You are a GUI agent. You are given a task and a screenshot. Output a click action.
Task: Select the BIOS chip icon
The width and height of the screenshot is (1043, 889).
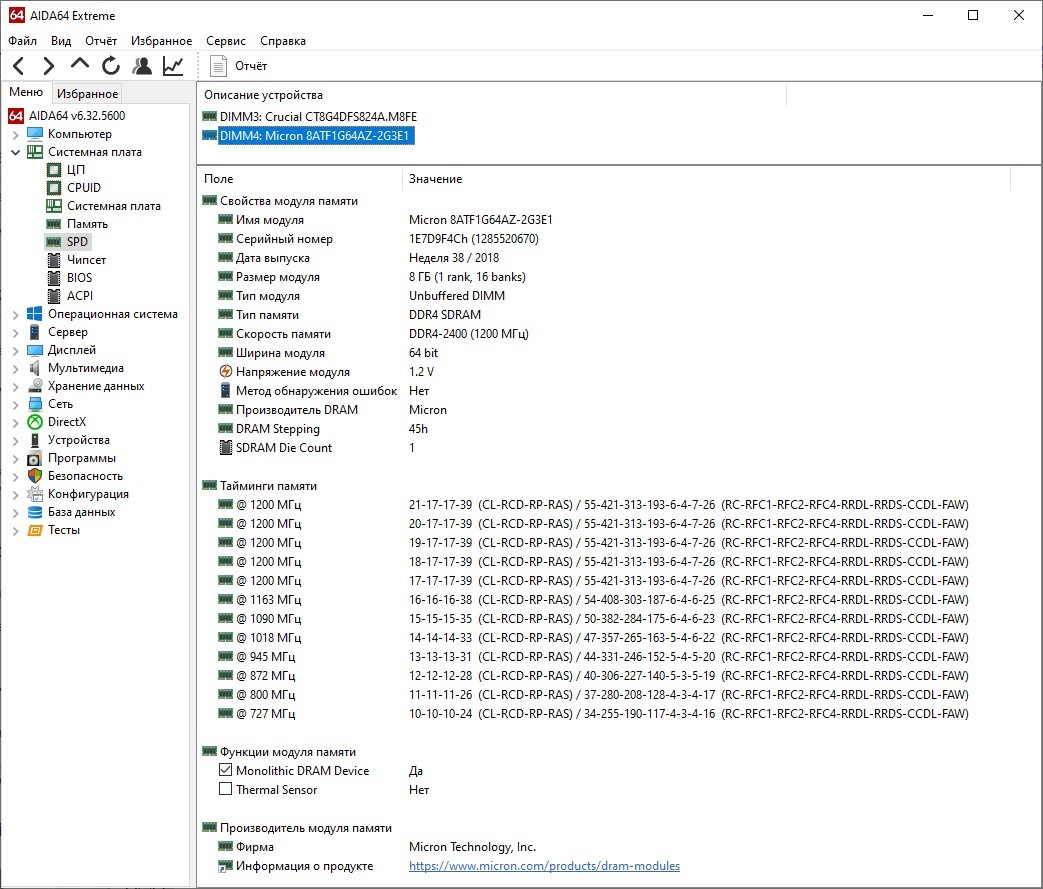pos(54,278)
